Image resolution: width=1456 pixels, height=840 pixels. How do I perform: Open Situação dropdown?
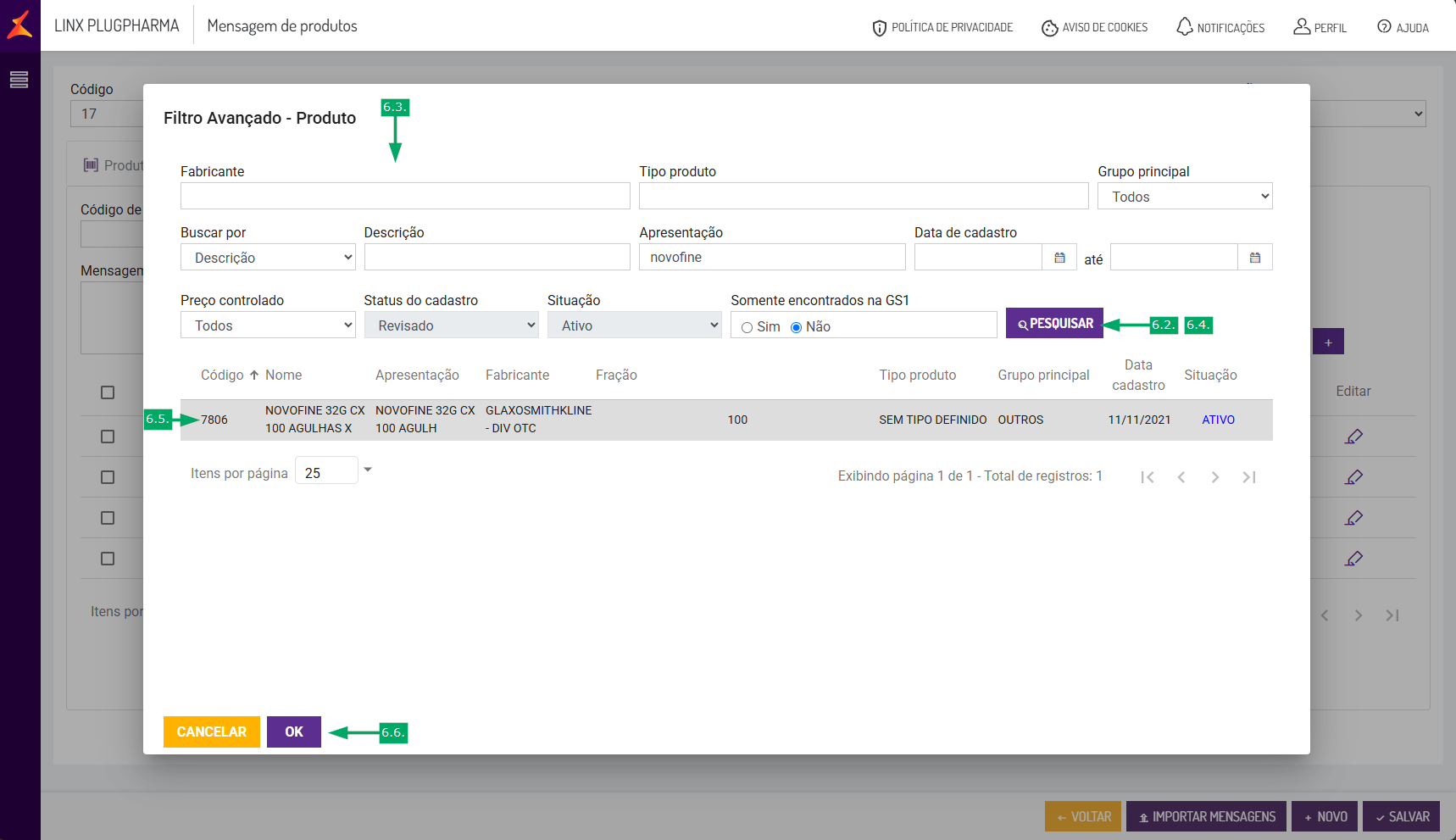(635, 325)
